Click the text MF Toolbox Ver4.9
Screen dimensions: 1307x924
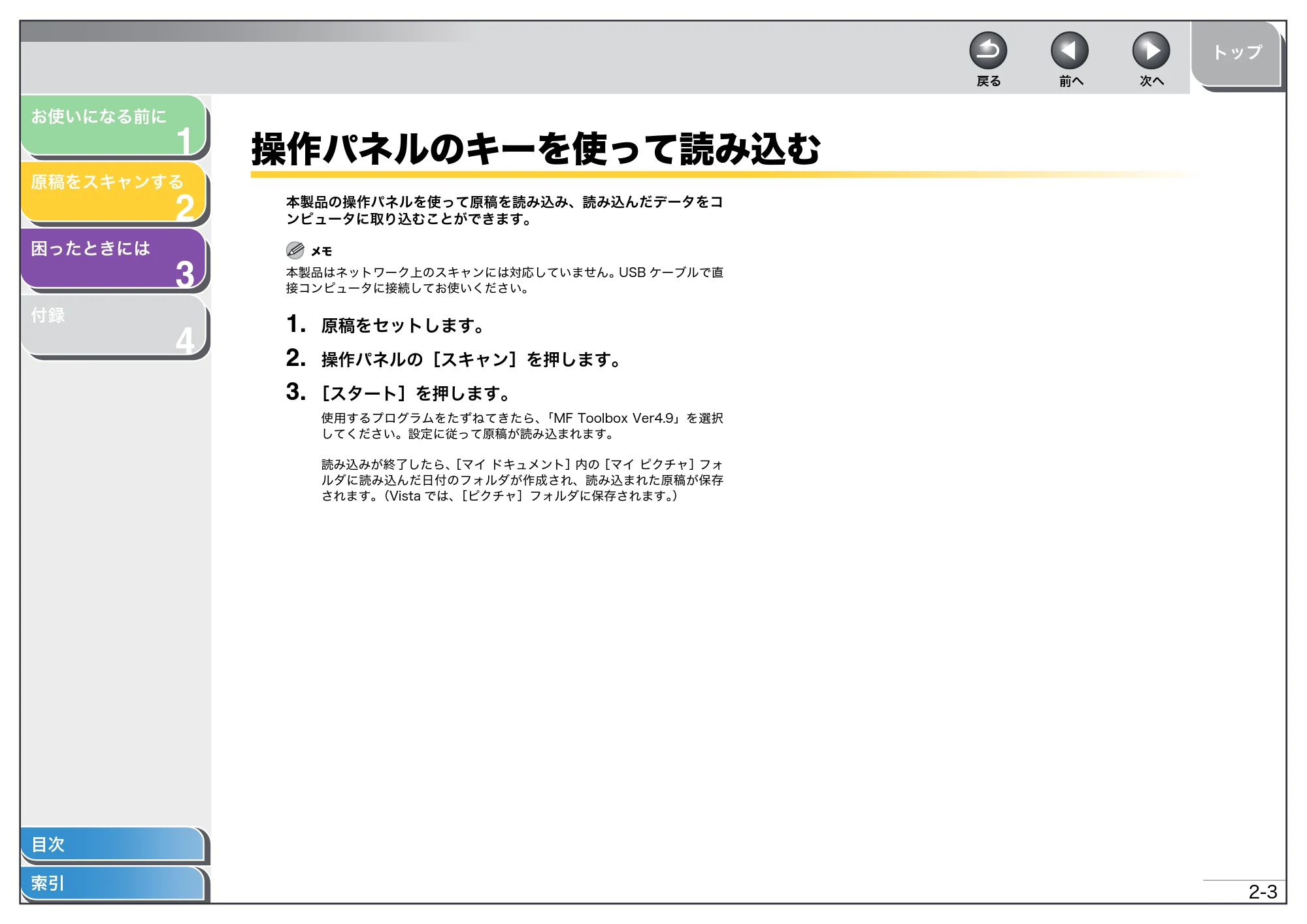tap(614, 418)
